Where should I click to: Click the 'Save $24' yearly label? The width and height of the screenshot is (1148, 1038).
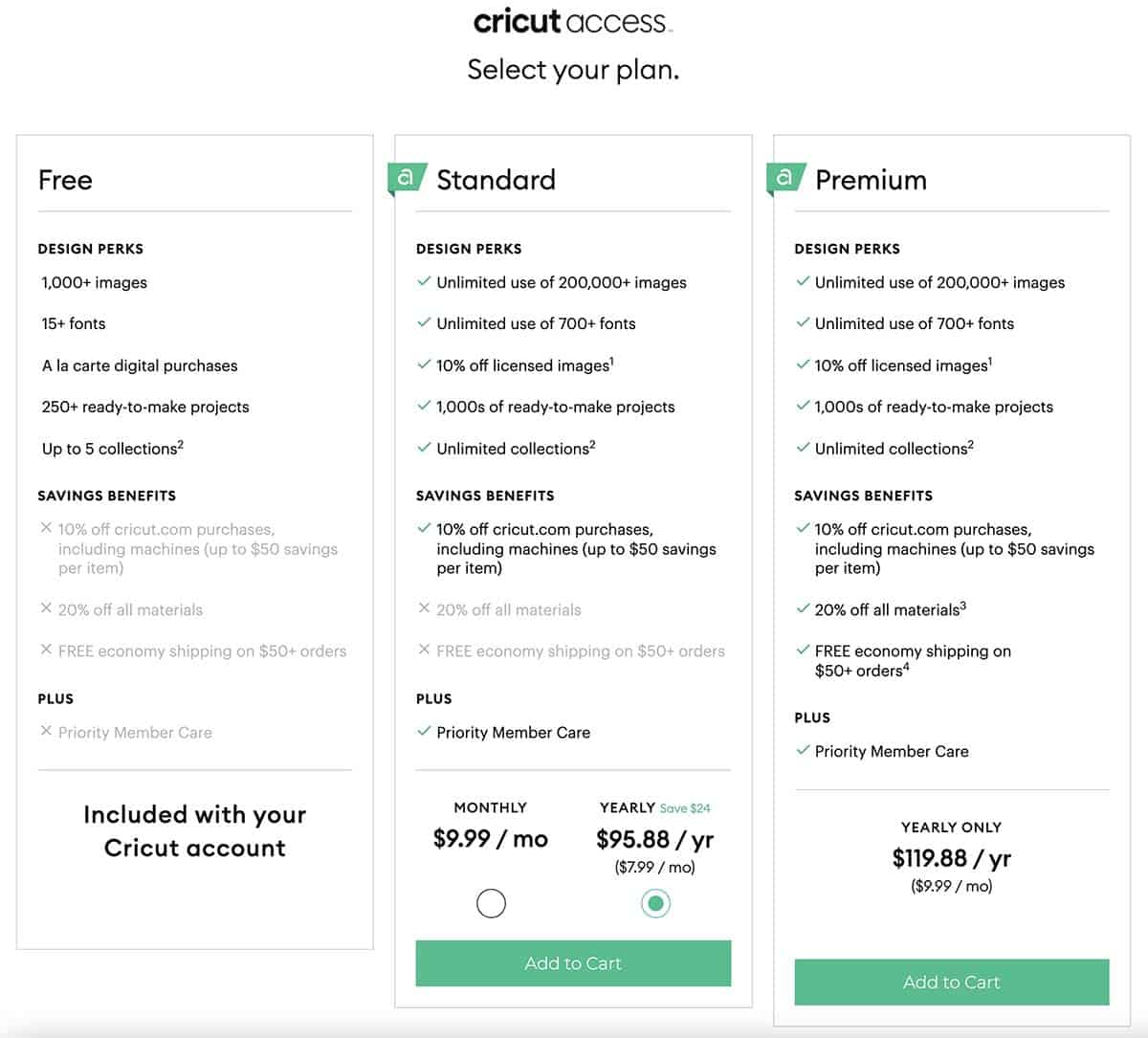(x=685, y=808)
